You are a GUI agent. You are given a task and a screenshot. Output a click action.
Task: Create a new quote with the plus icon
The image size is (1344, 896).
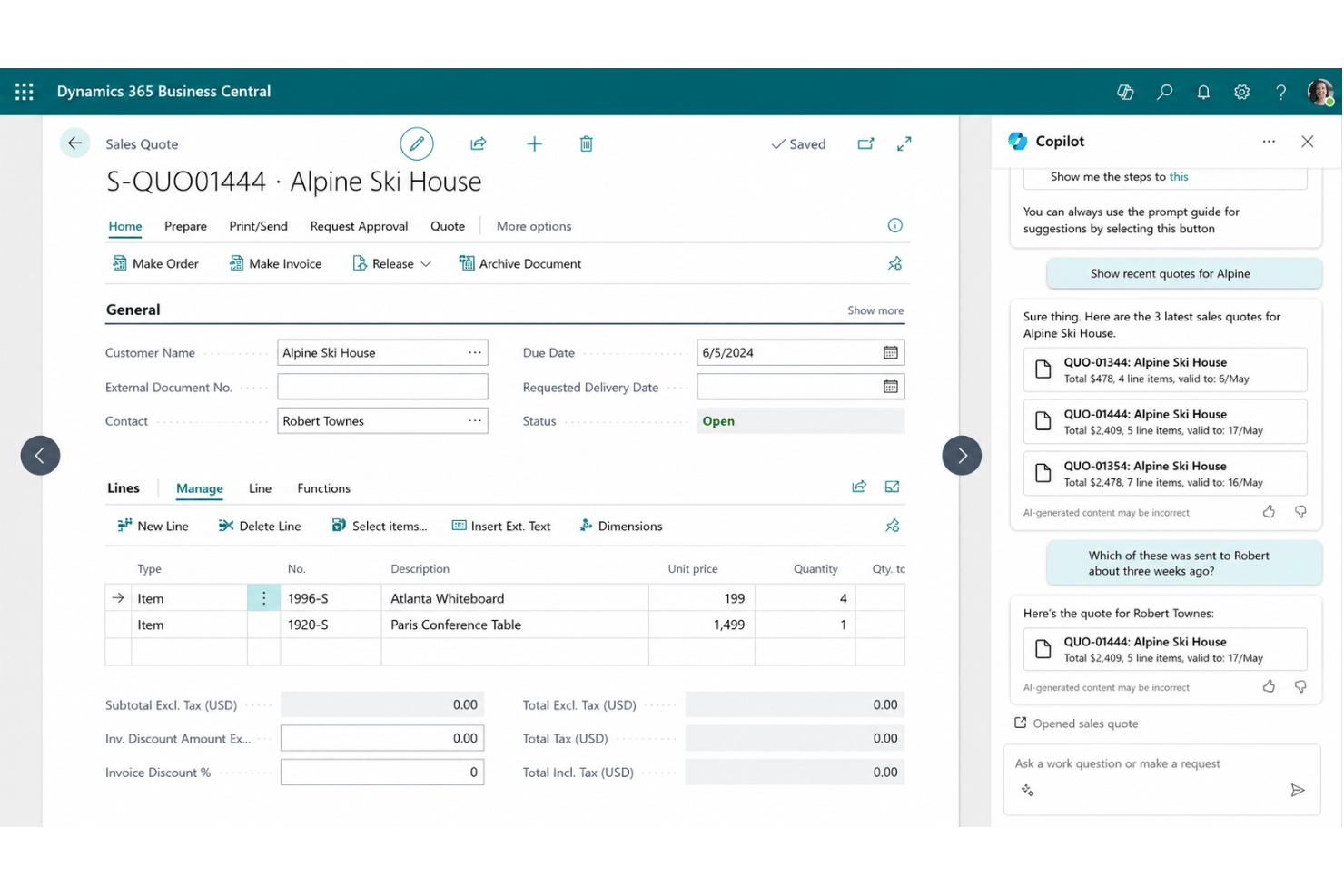[534, 143]
